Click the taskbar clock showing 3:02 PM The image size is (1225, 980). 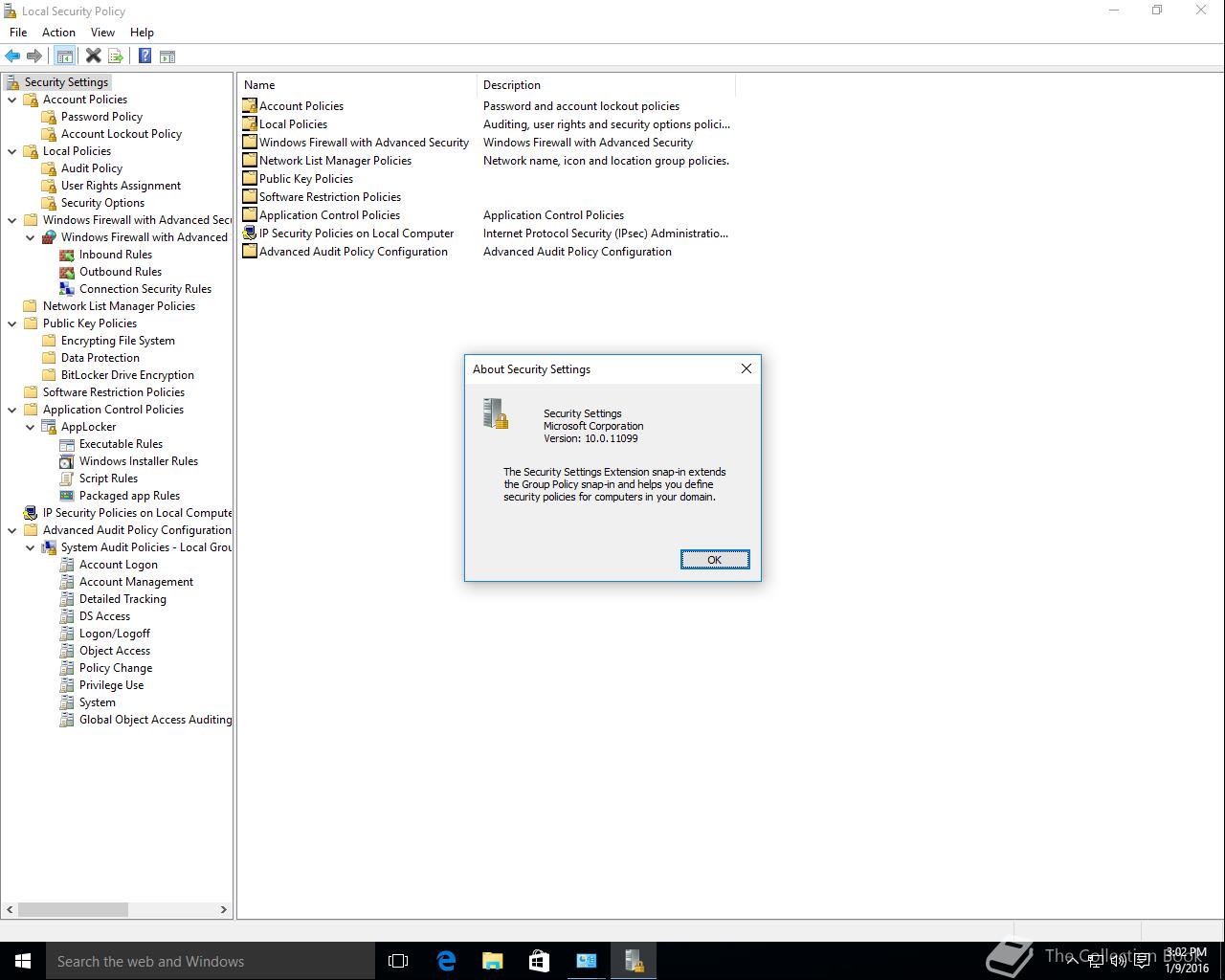click(x=1187, y=961)
